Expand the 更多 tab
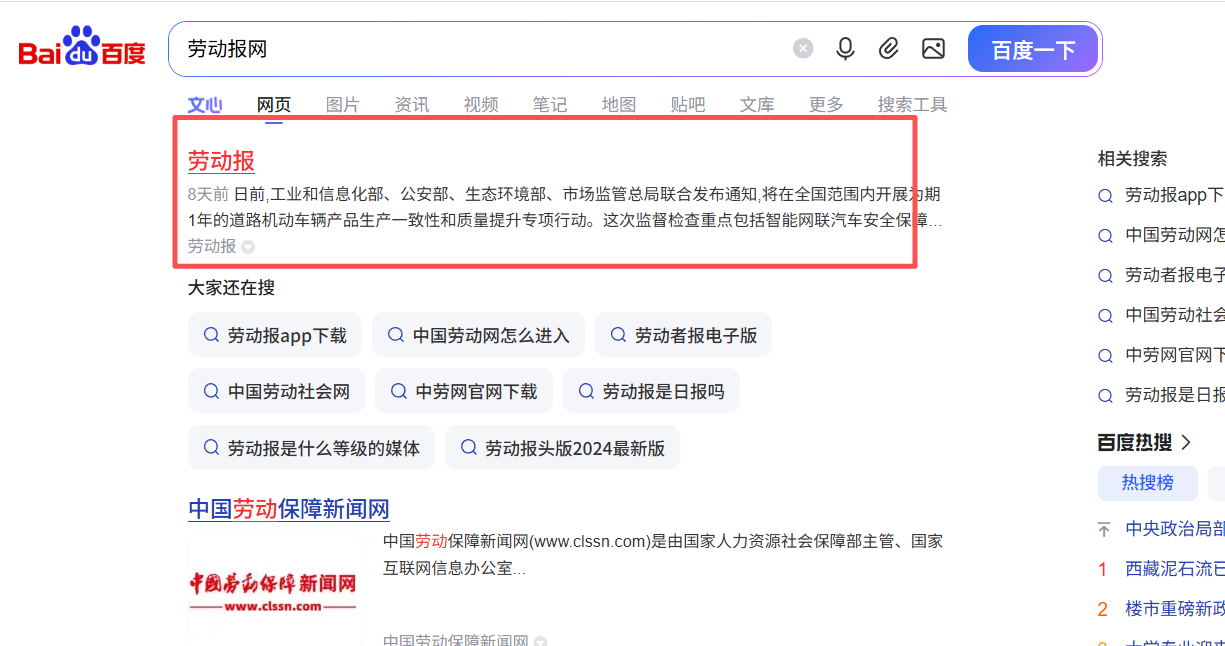Screen dimensions: 1225x646 (826, 105)
